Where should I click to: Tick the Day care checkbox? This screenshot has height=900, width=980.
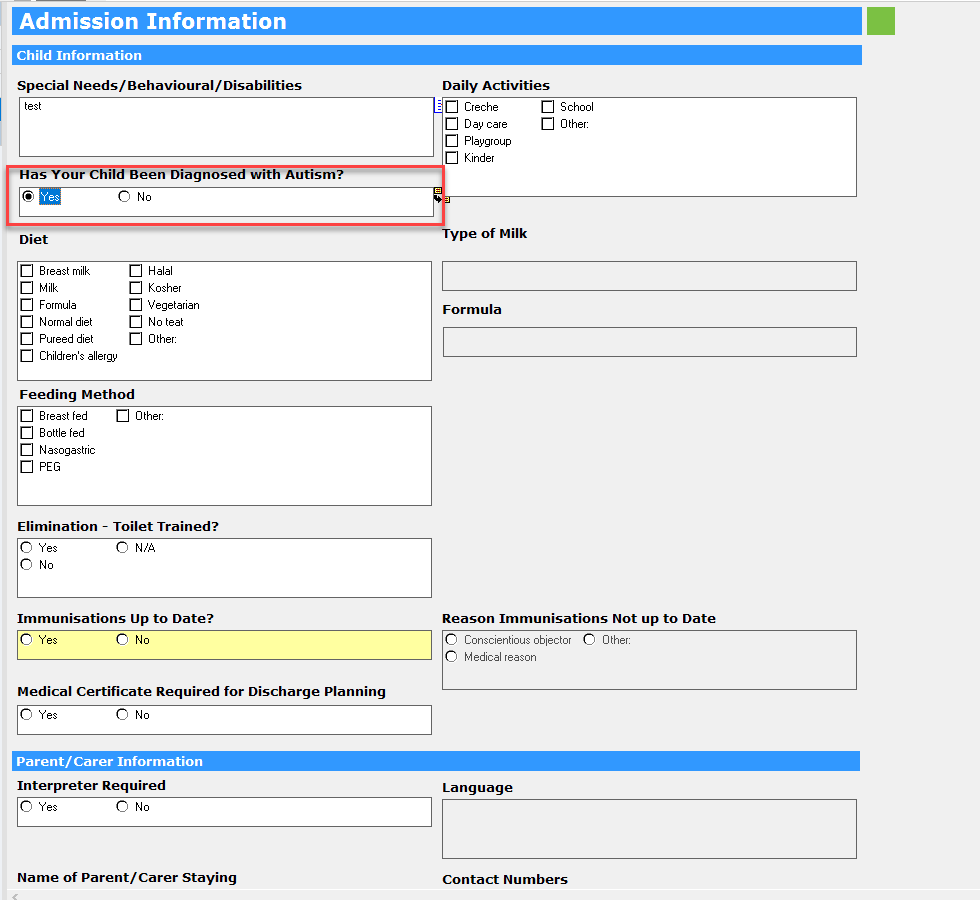[x=452, y=124]
